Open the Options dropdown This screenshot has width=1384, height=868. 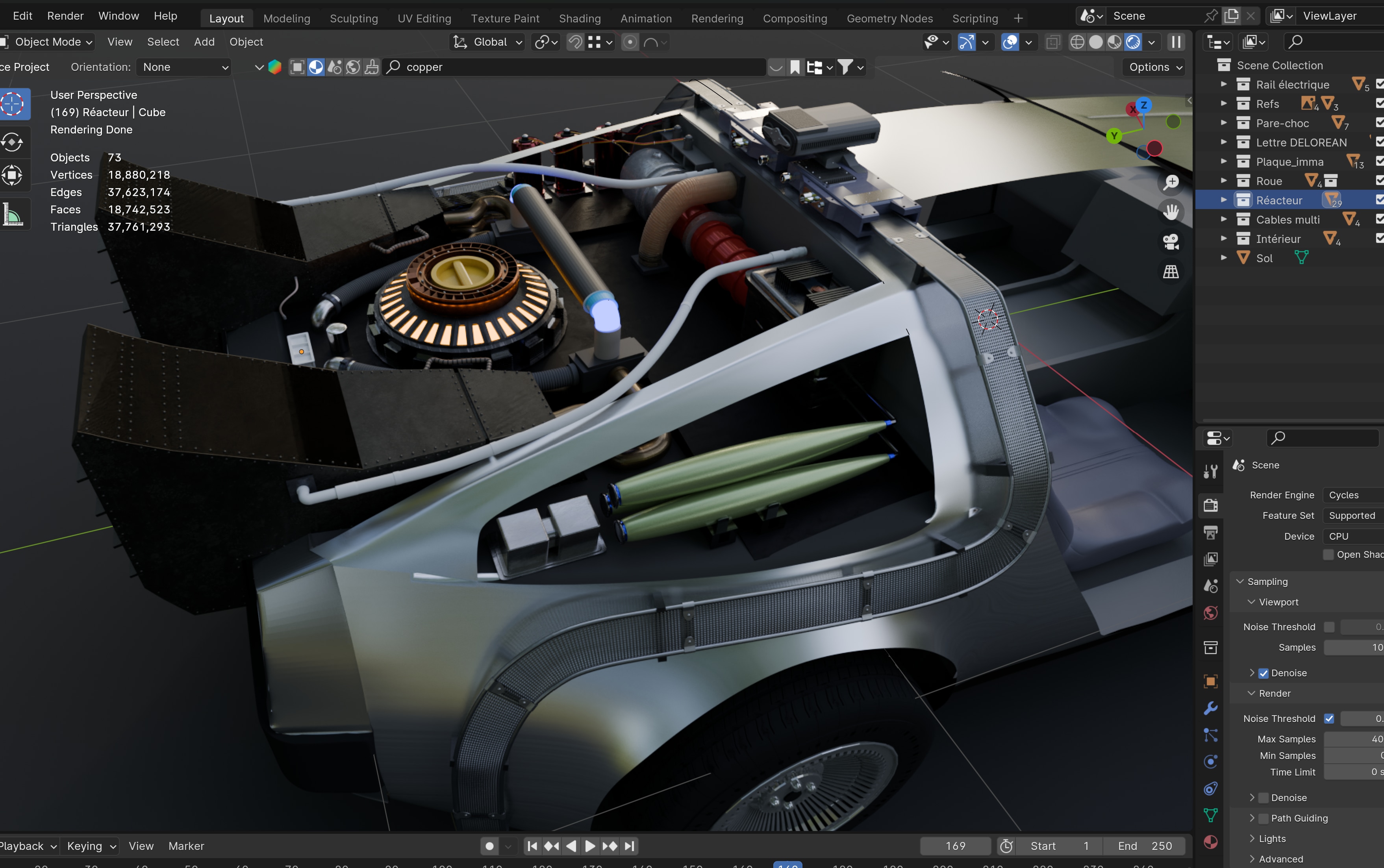pos(1154,67)
